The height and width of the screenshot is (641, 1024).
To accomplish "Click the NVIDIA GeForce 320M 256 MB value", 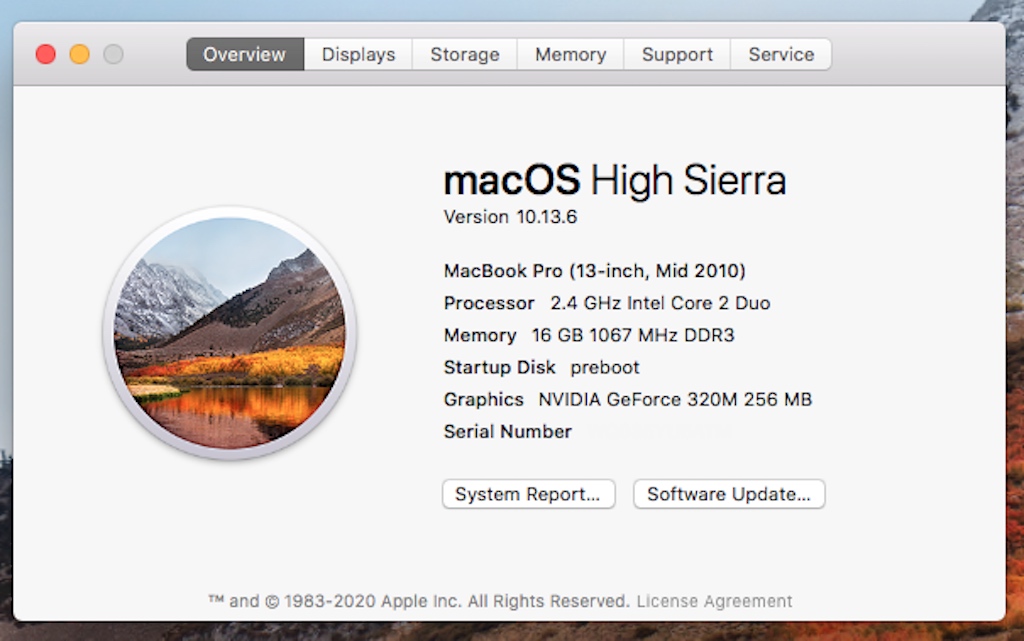I will tap(675, 399).
